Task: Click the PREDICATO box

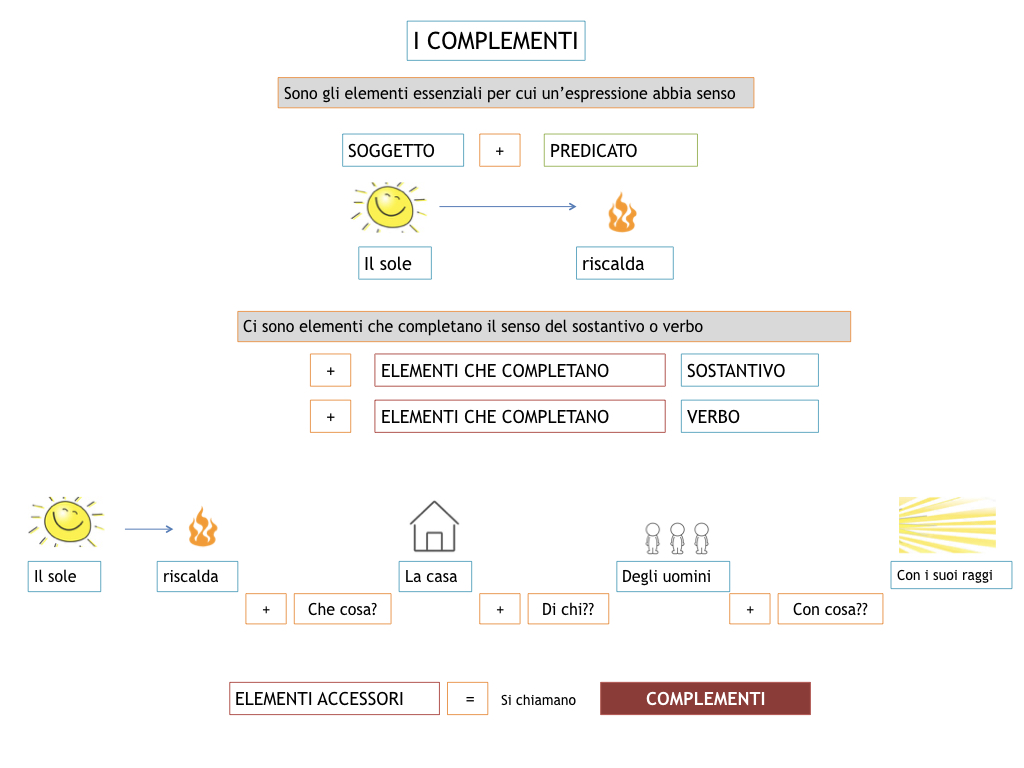Action: pyautogui.click(x=620, y=150)
